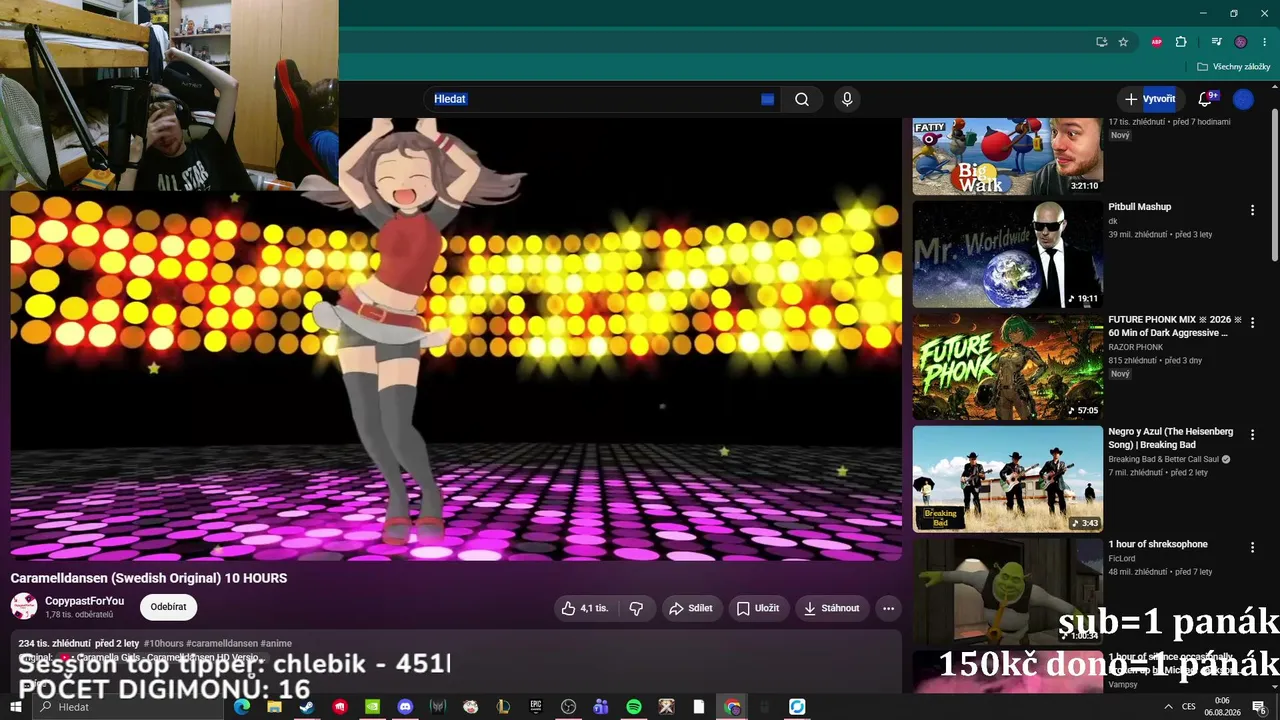Click the YouTube search magnifier button

click(802, 99)
